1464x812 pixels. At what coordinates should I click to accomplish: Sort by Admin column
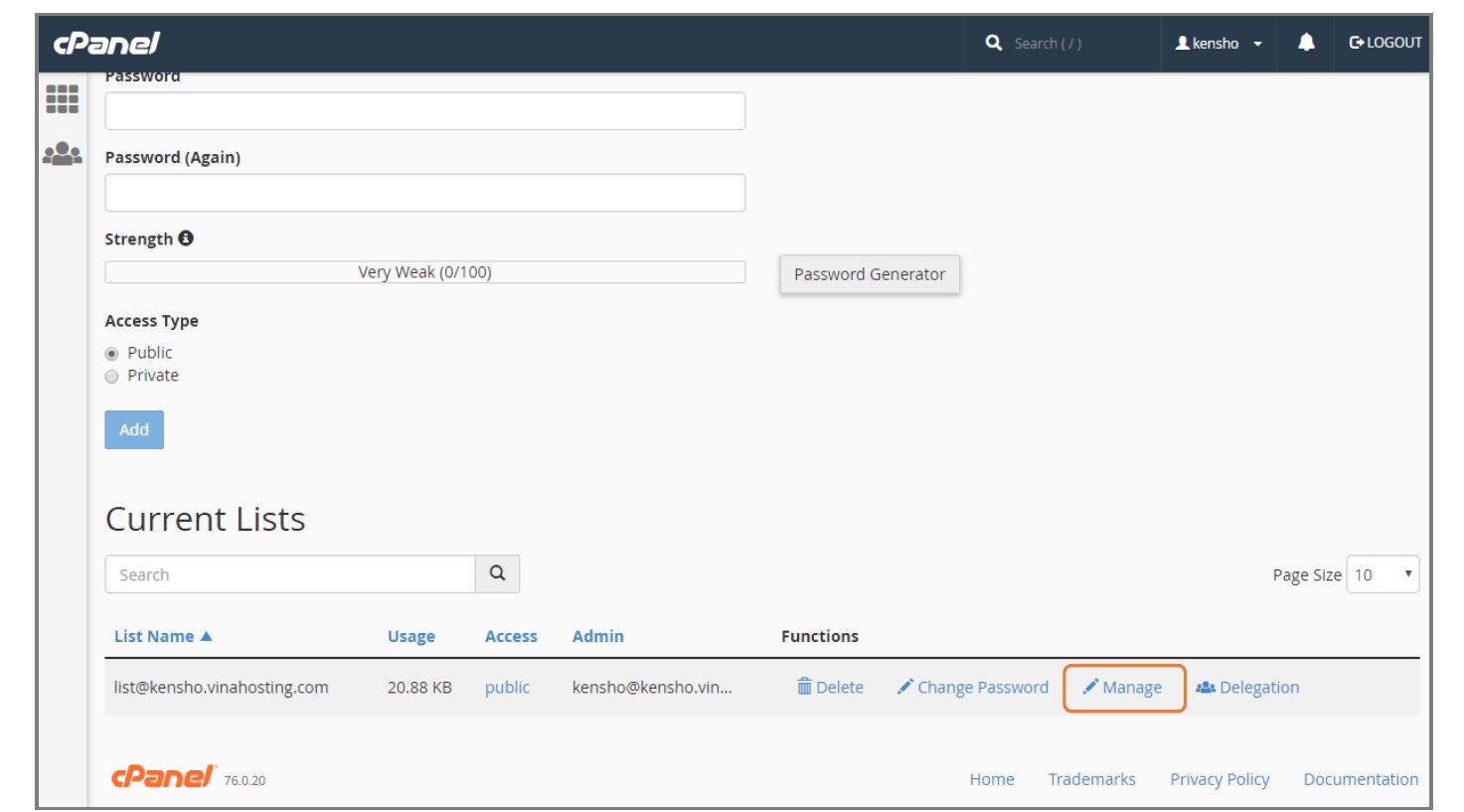click(x=598, y=636)
